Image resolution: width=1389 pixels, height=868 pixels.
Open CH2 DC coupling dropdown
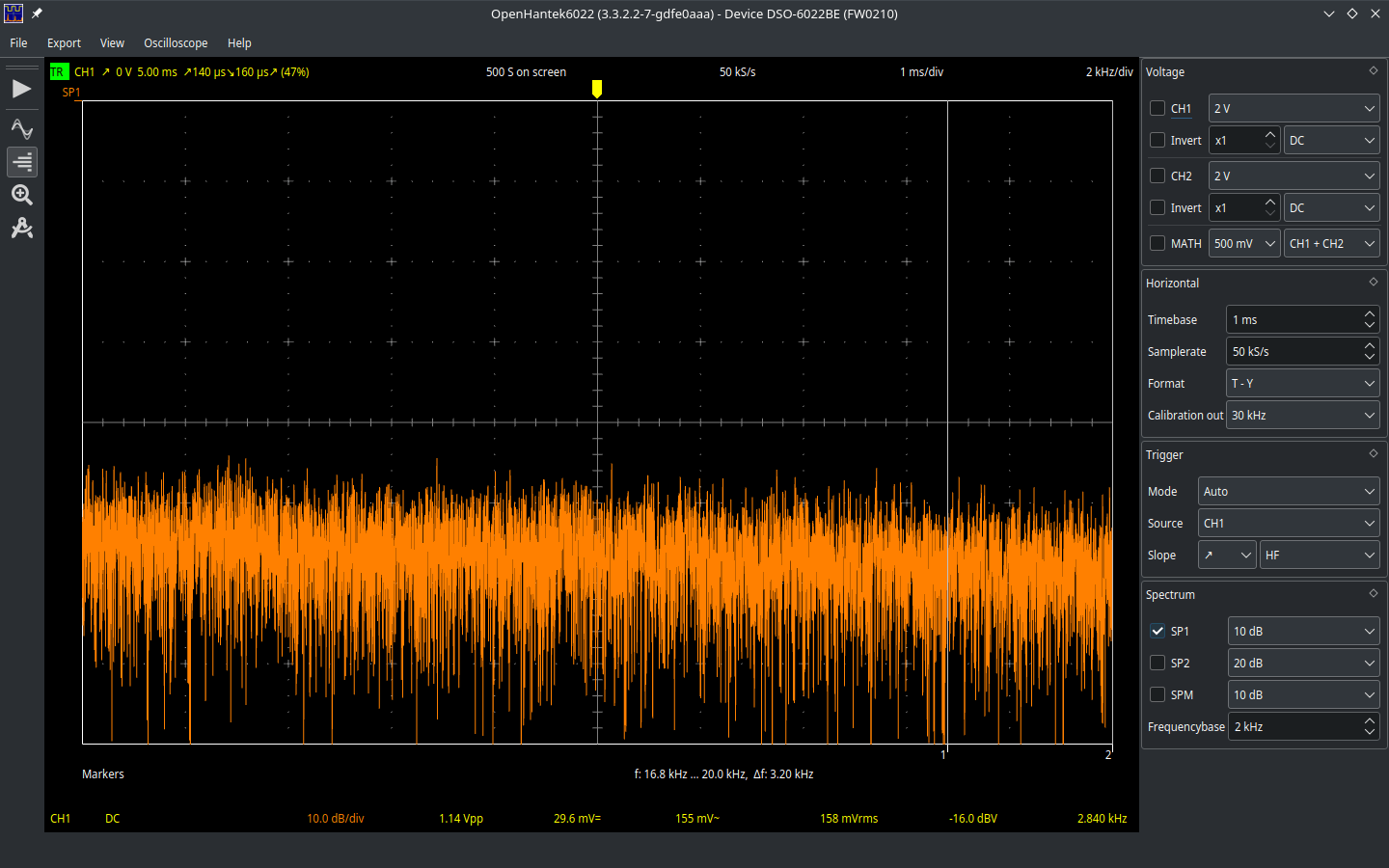point(1331,207)
